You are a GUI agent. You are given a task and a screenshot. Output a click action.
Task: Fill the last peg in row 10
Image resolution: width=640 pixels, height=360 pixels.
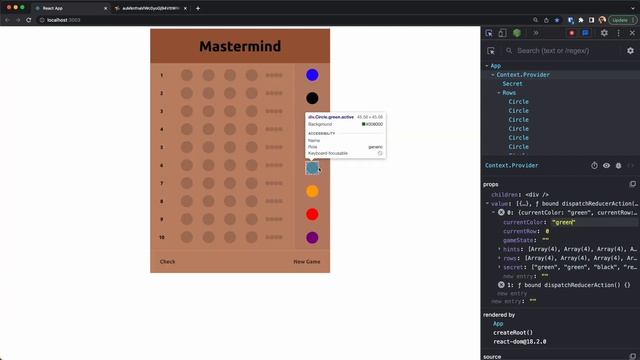click(251, 237)
